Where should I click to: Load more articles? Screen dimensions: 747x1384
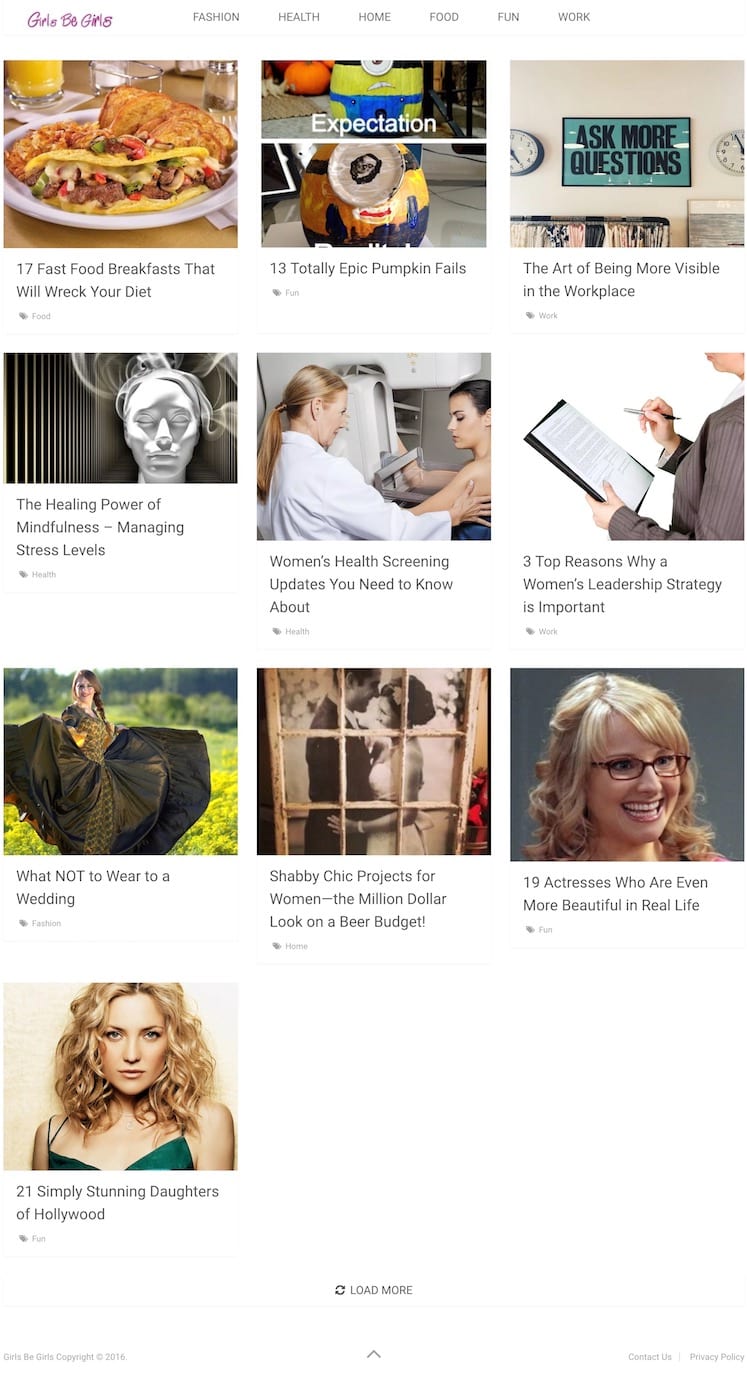coord(374,1290)
